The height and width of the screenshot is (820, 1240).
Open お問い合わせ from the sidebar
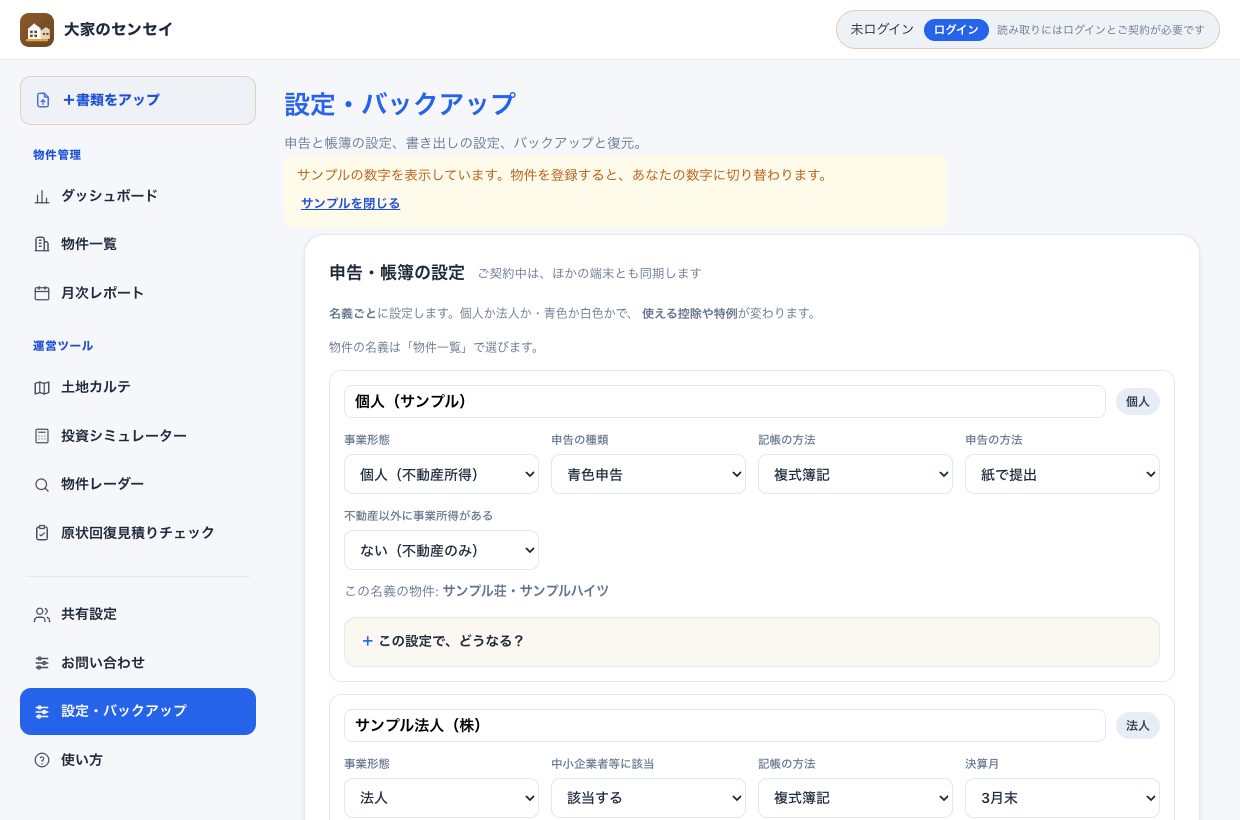coord(138,663)
